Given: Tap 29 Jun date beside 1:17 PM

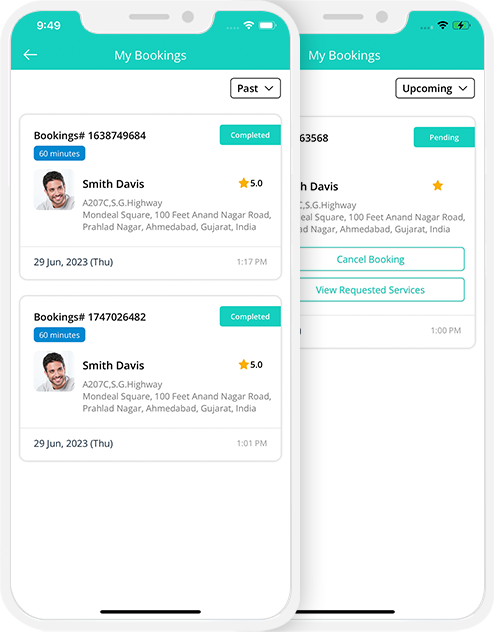Looking at the screenshot, I should pyautogui.click(x=73, y=262).
